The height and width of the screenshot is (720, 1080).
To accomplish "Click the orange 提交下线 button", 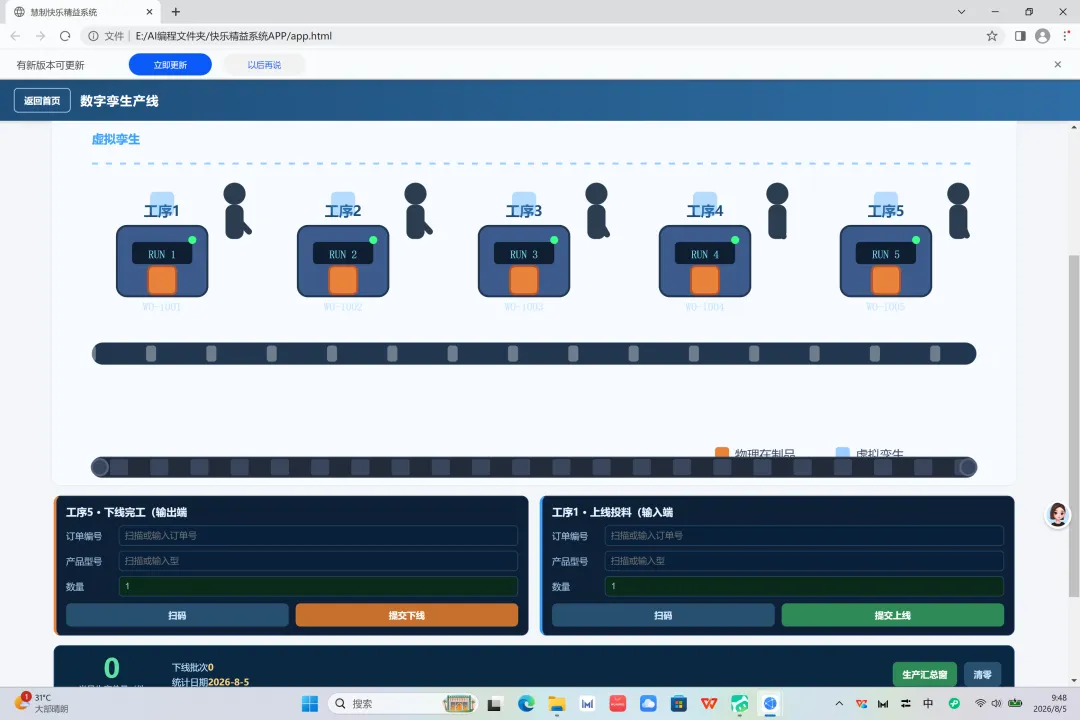I will coord(406,615).
